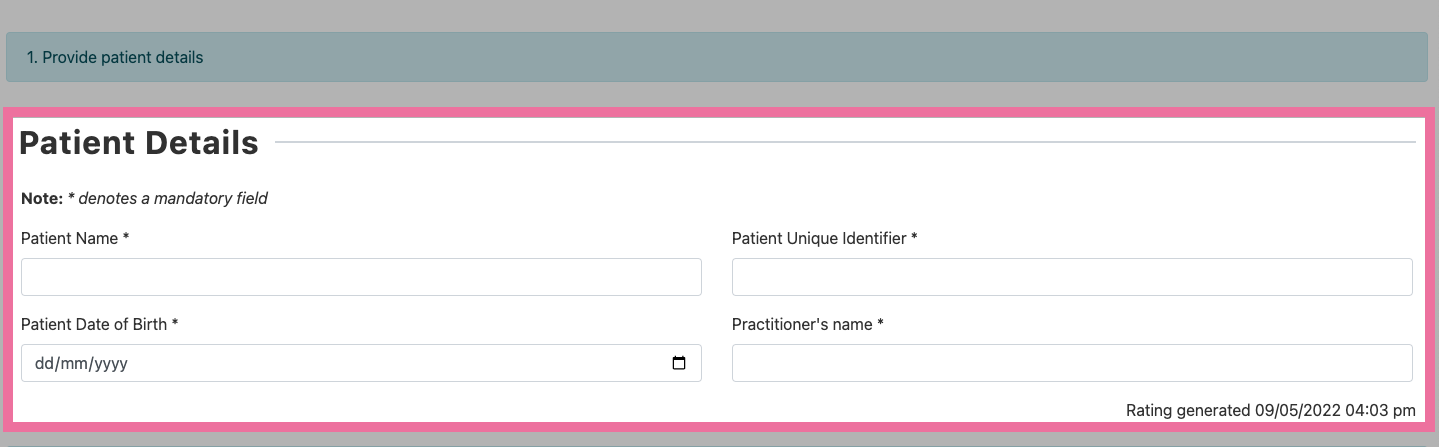Click the 'denotes a mandatory field' italic note
This screenshot has height=447, width=1439.
[x=173, y=198]
